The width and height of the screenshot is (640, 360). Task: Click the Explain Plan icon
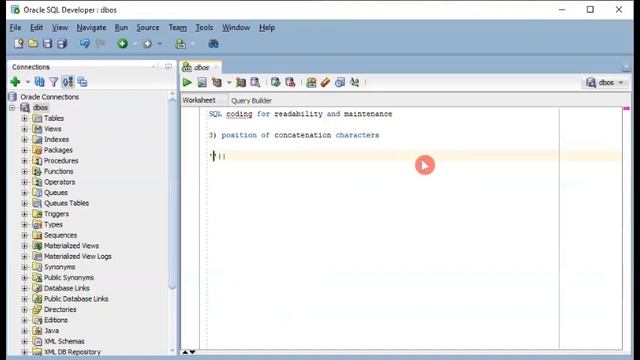pyautogui.click(x=217, y=82)
